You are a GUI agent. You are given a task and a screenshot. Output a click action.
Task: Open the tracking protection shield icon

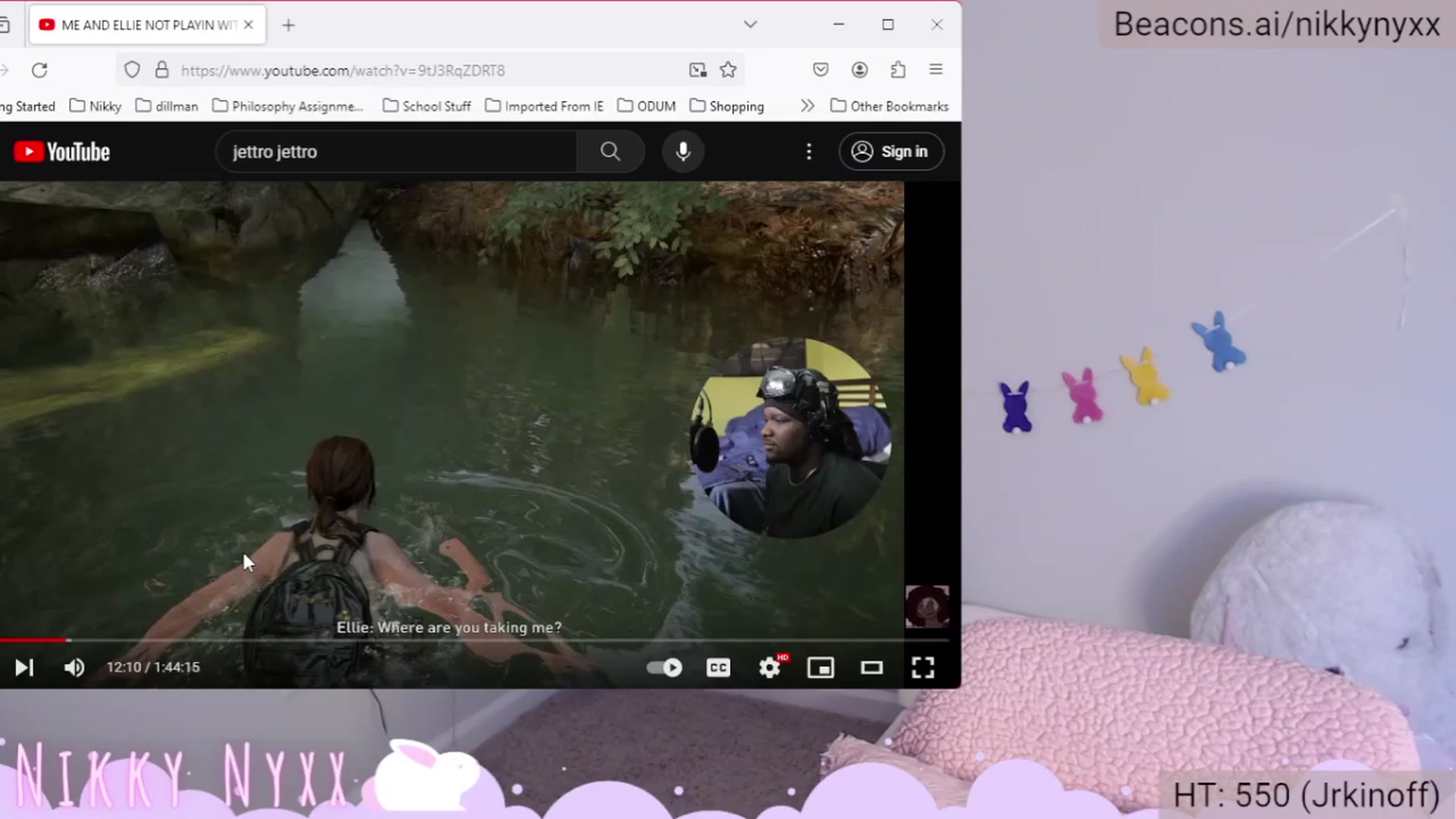pyautogui.click(x=132, y=71)
